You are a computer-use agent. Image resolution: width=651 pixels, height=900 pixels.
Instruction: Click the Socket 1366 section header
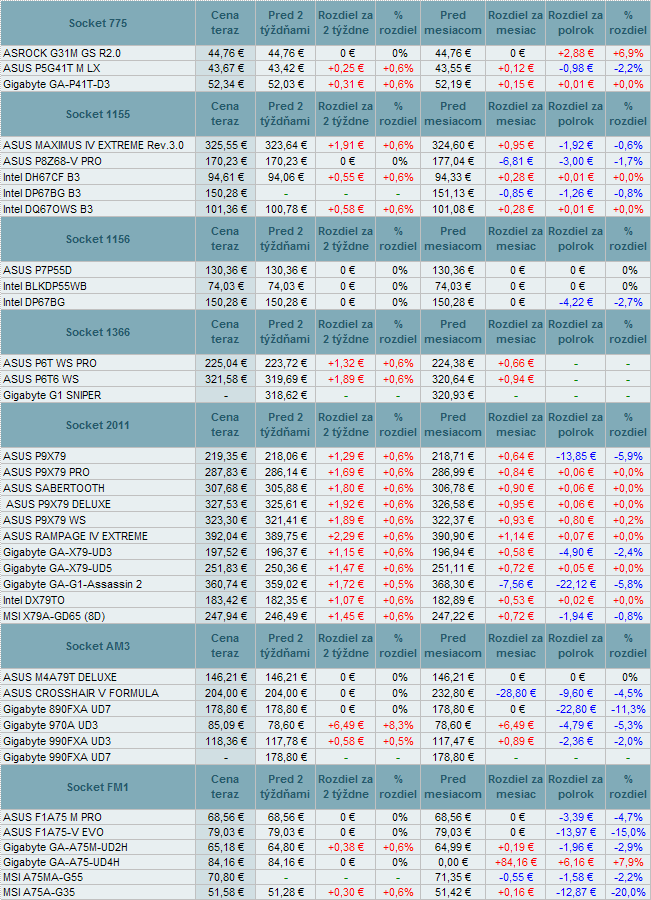tap(98, 332)
